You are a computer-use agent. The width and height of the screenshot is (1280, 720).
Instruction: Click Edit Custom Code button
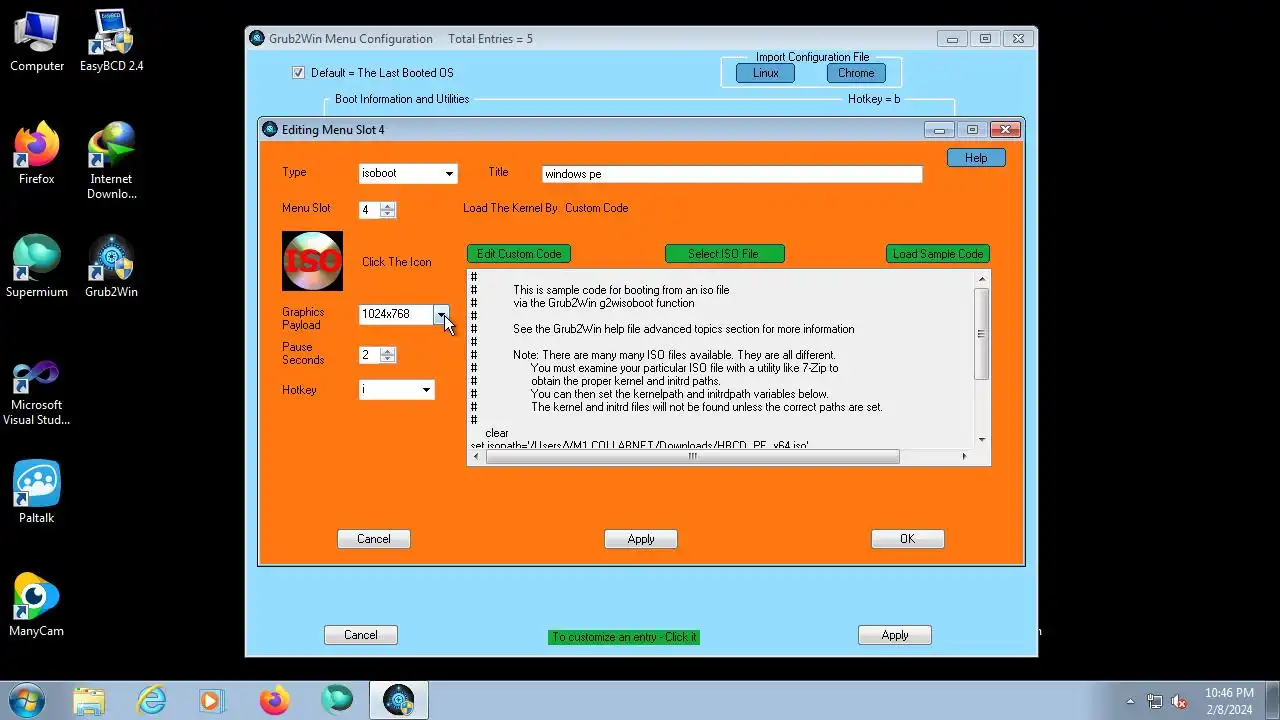(x=519, y=254)
